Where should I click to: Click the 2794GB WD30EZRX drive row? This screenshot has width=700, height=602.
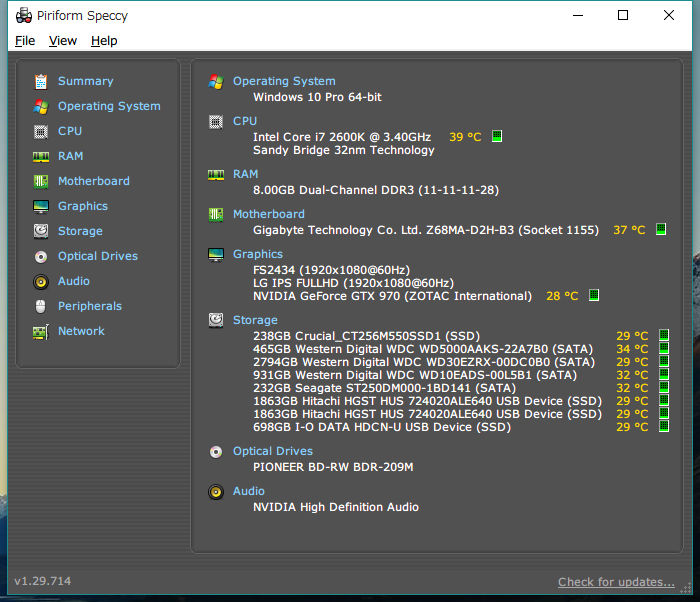(424, 362)
